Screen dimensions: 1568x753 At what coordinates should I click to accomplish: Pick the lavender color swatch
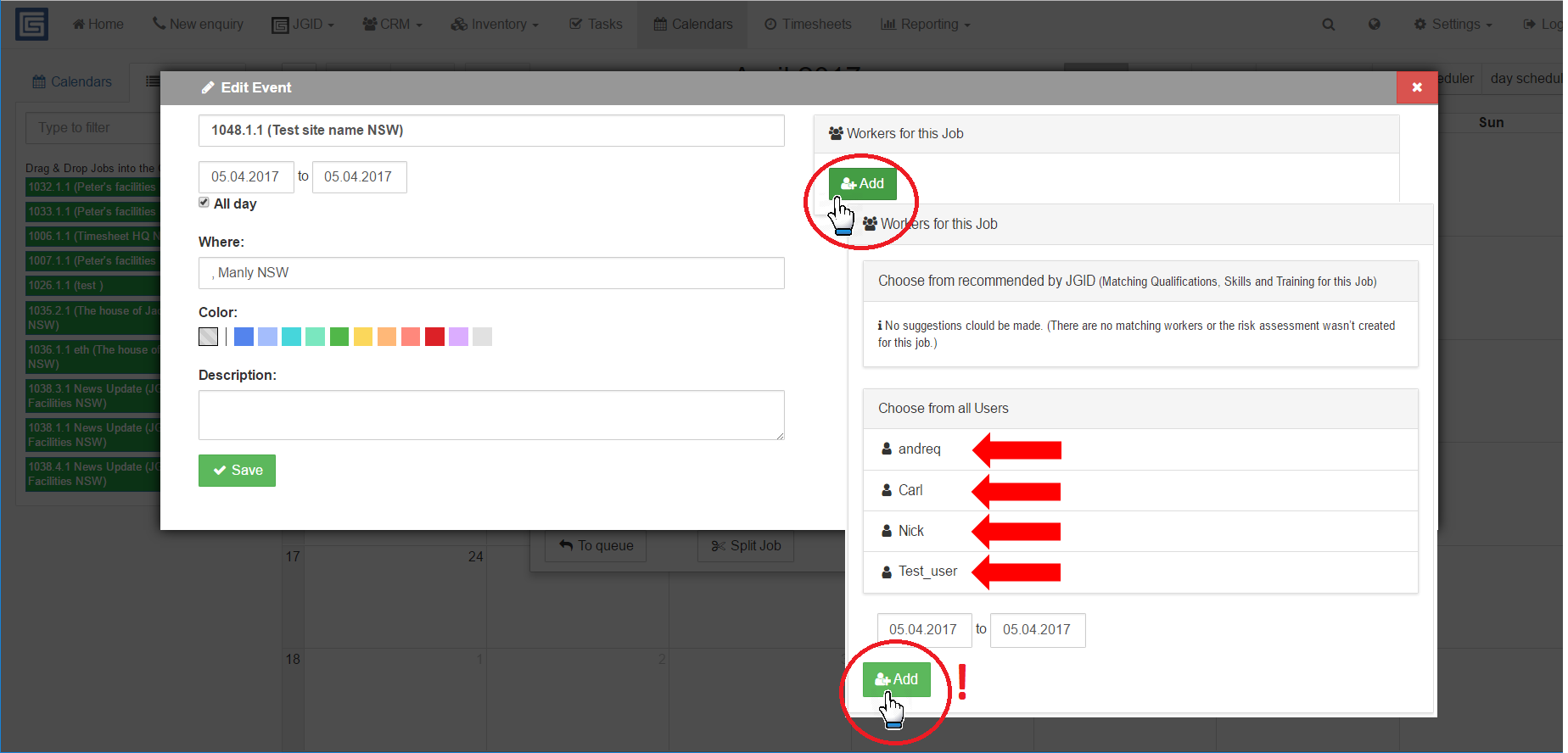(458, 337)
